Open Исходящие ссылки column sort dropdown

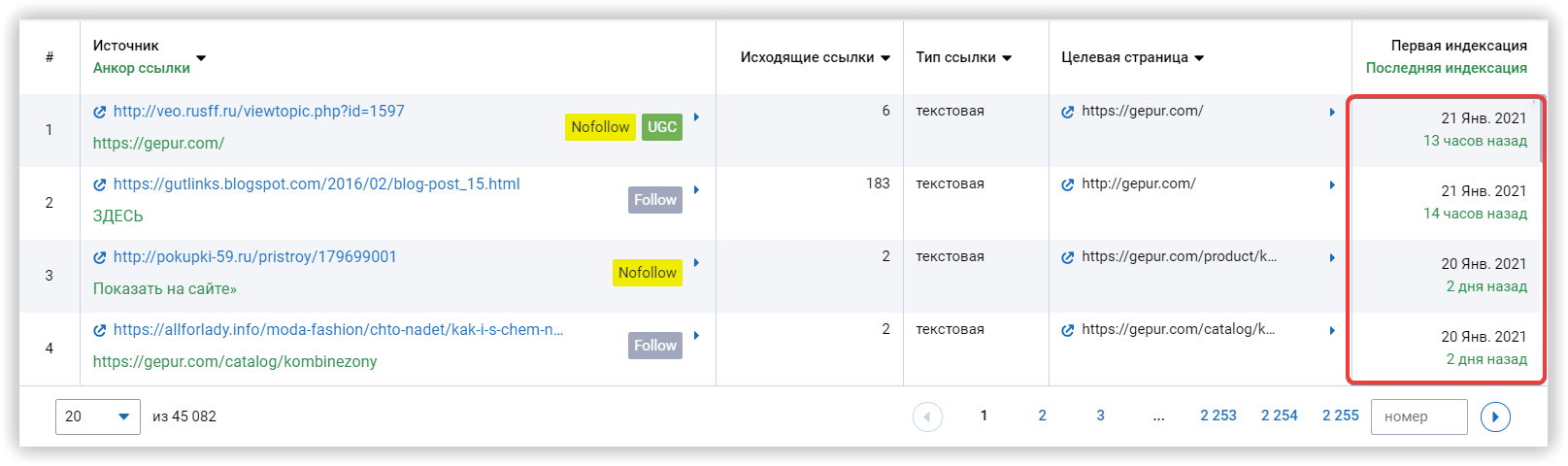(x=885, y=58)
